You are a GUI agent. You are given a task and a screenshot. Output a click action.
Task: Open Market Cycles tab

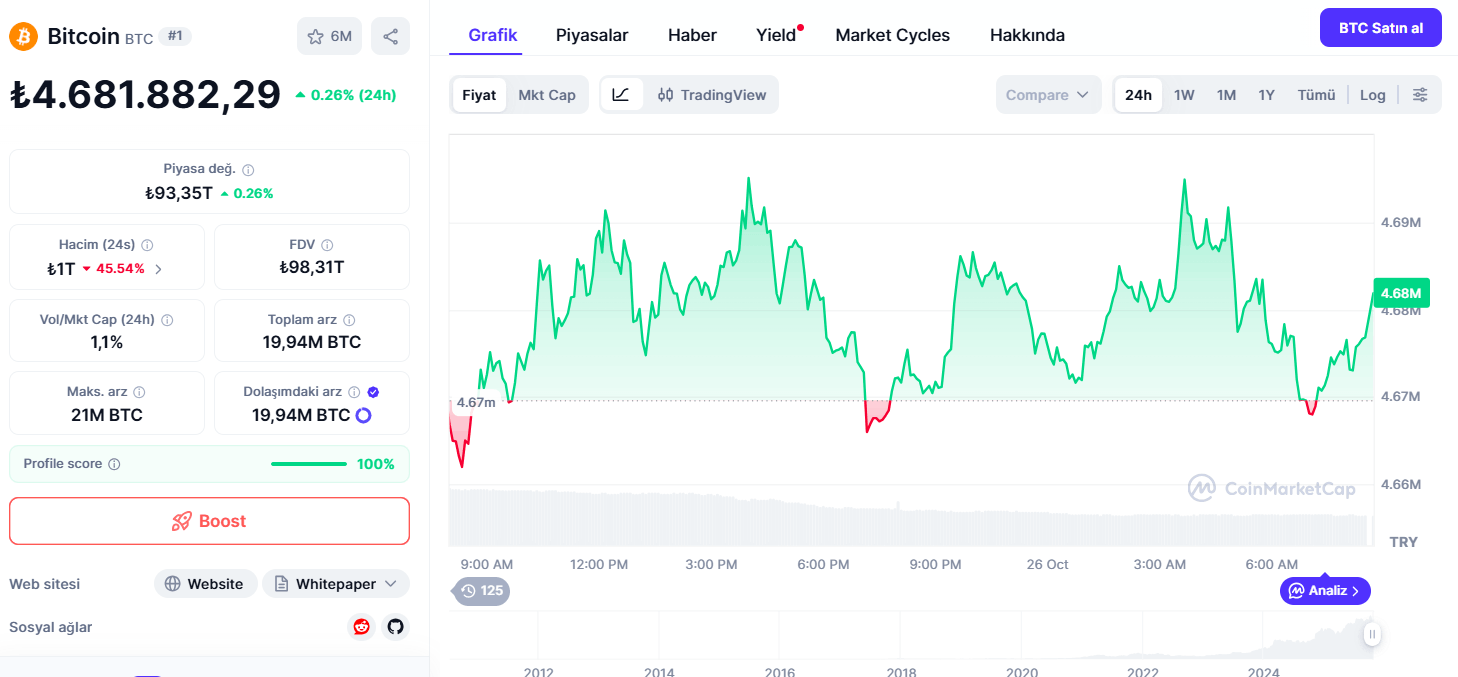893,35
